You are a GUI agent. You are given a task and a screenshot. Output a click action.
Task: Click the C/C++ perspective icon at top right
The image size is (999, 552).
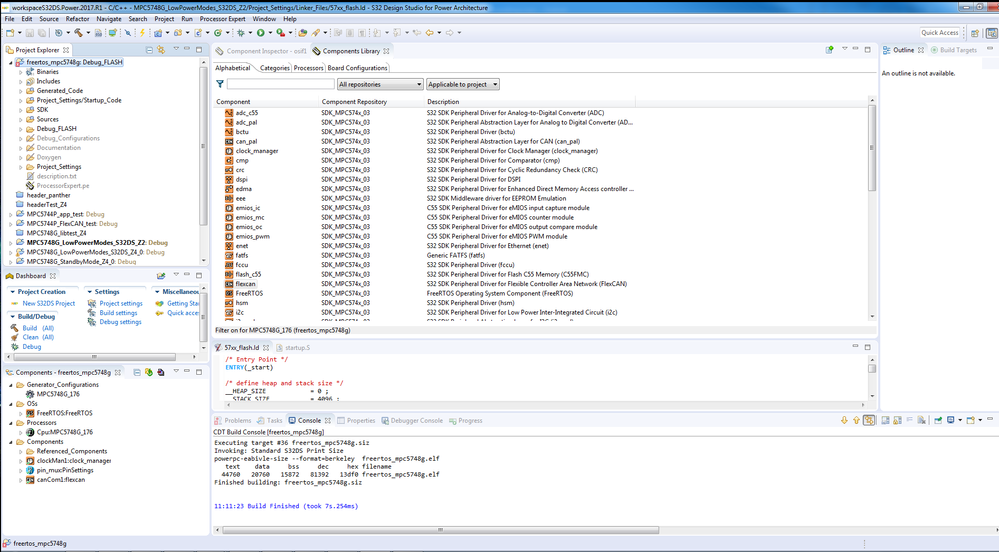(x=992, y=33)
